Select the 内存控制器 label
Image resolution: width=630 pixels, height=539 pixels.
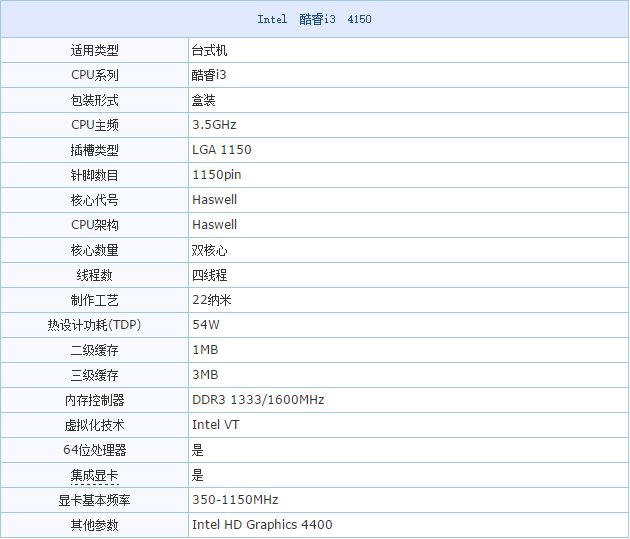click(x=94, y=400)
